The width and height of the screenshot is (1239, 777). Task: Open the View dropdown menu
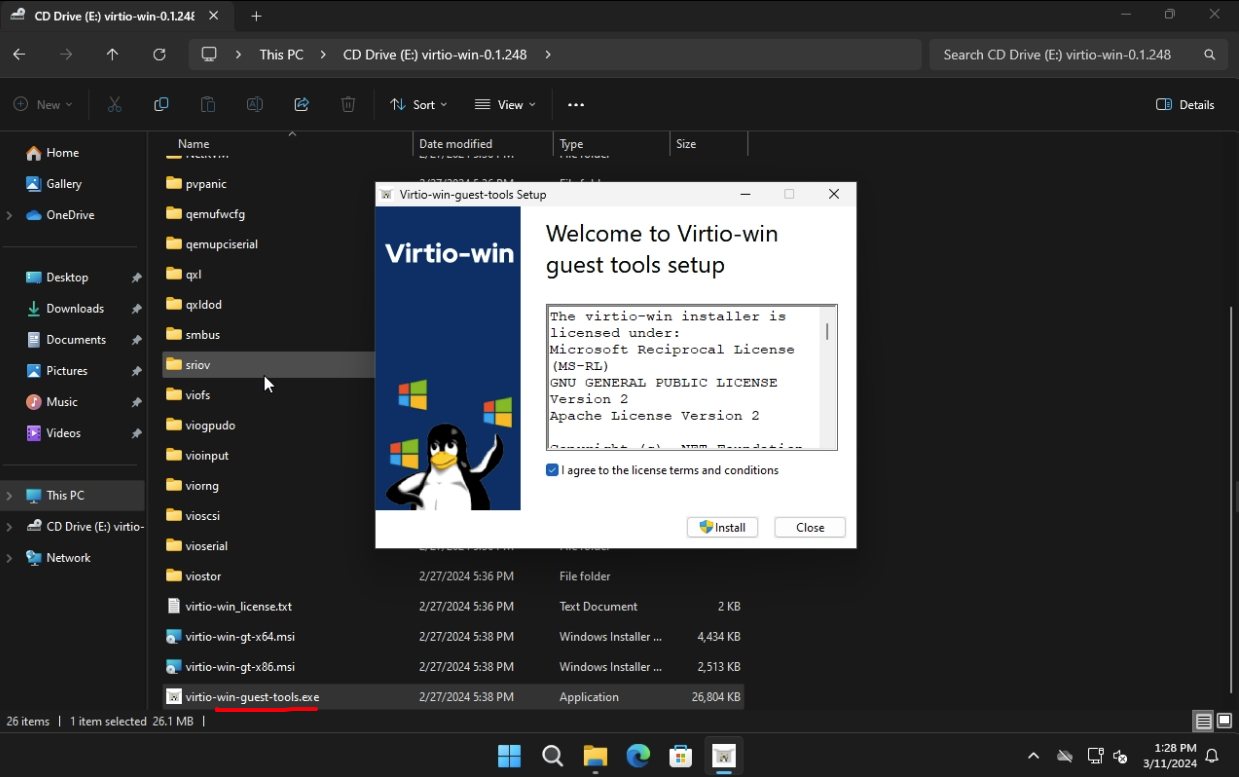505,105
